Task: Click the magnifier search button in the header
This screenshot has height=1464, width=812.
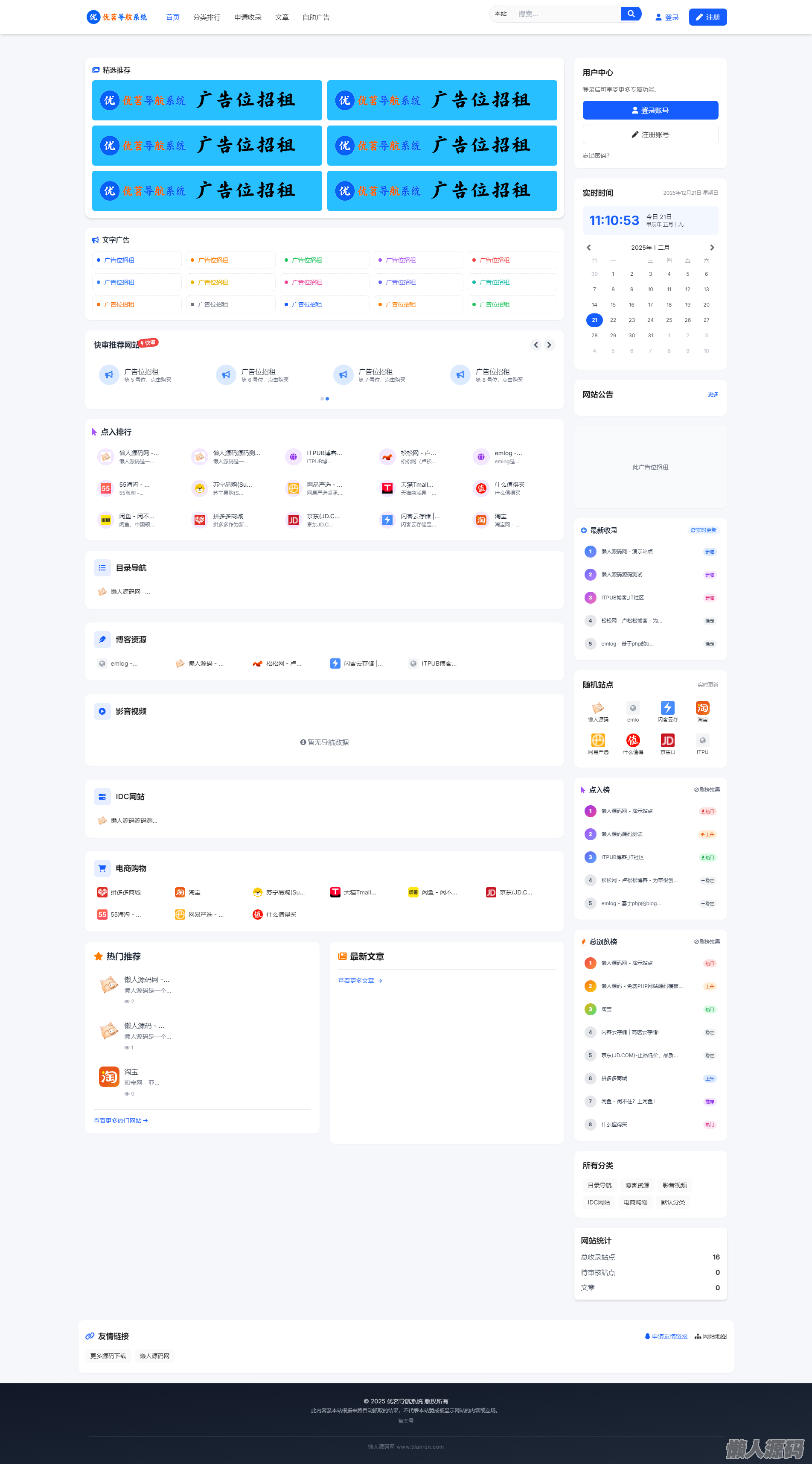Action: tap(631, 14)
